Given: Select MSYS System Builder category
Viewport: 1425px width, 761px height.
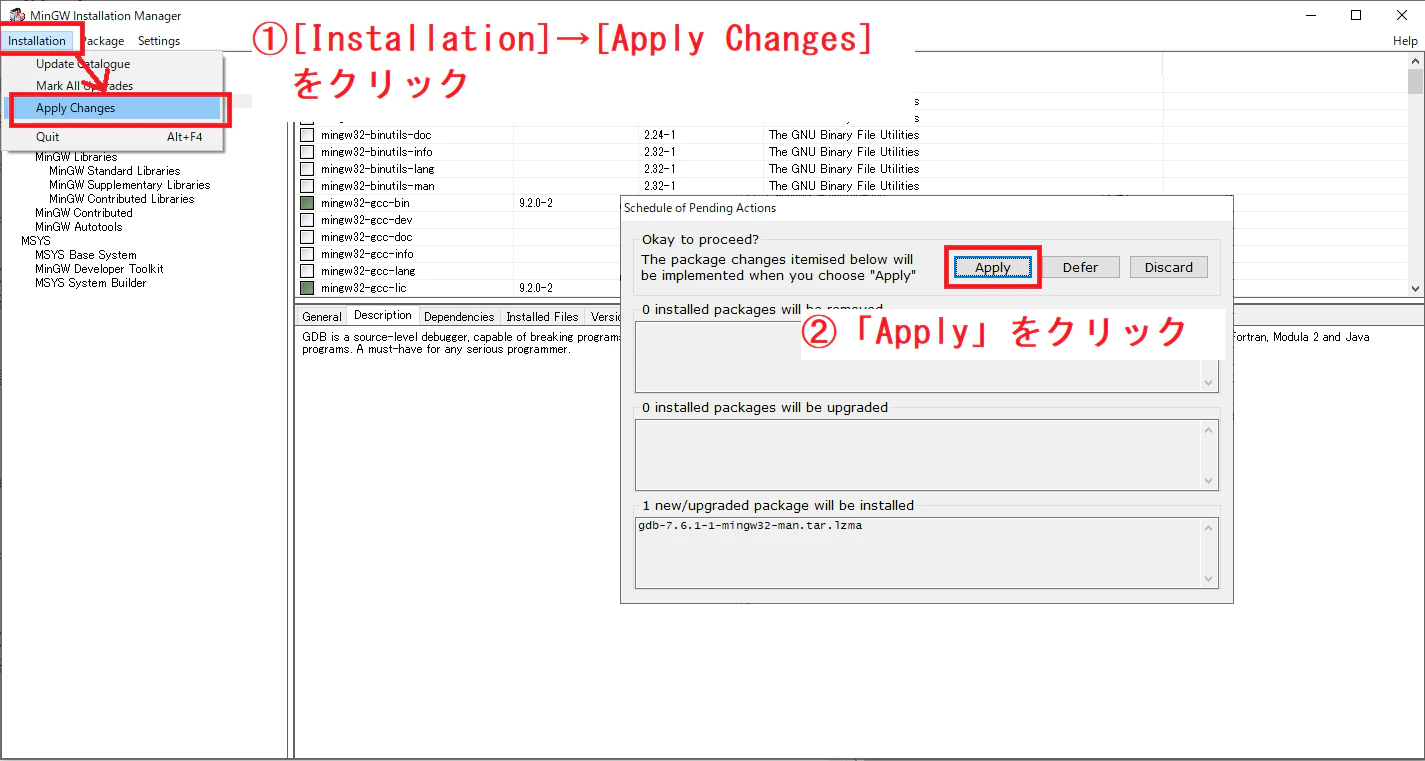Looking at the screenshot, I should 91,283.
